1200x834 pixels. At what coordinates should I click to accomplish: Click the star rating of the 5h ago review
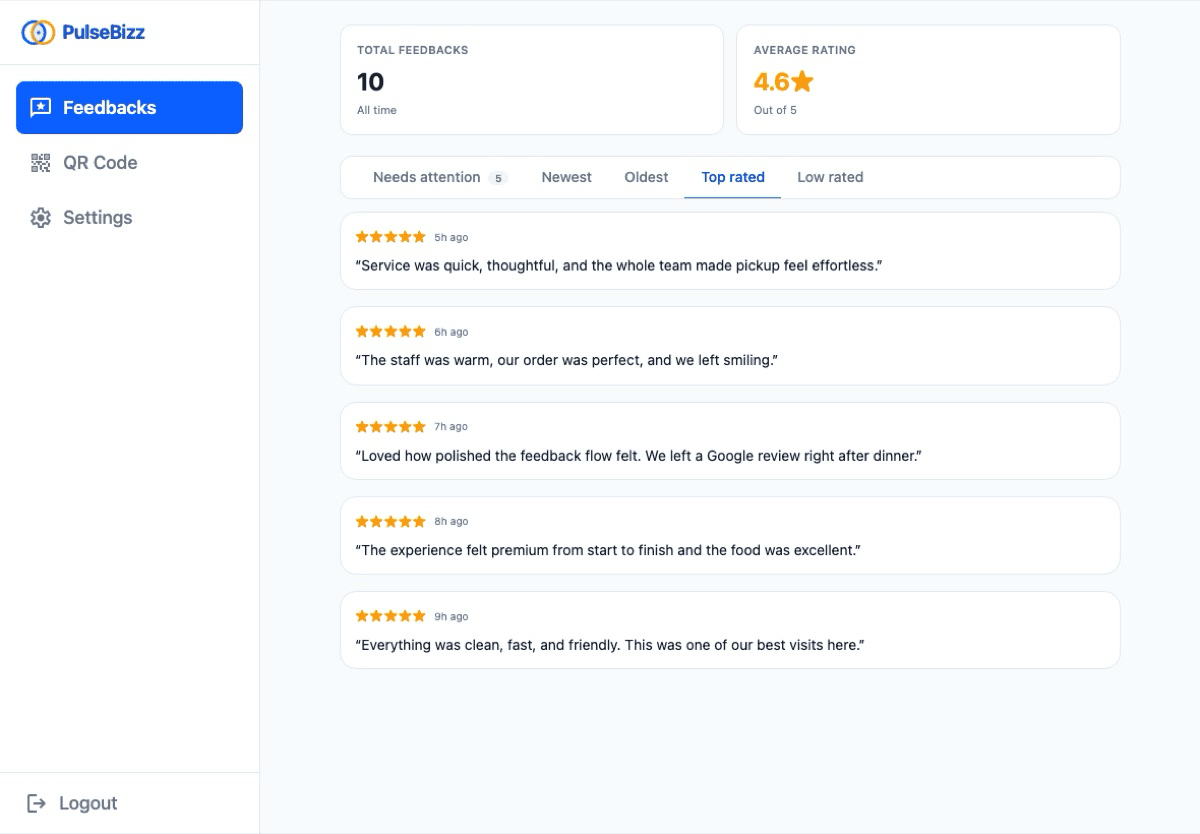pos(391,237)
